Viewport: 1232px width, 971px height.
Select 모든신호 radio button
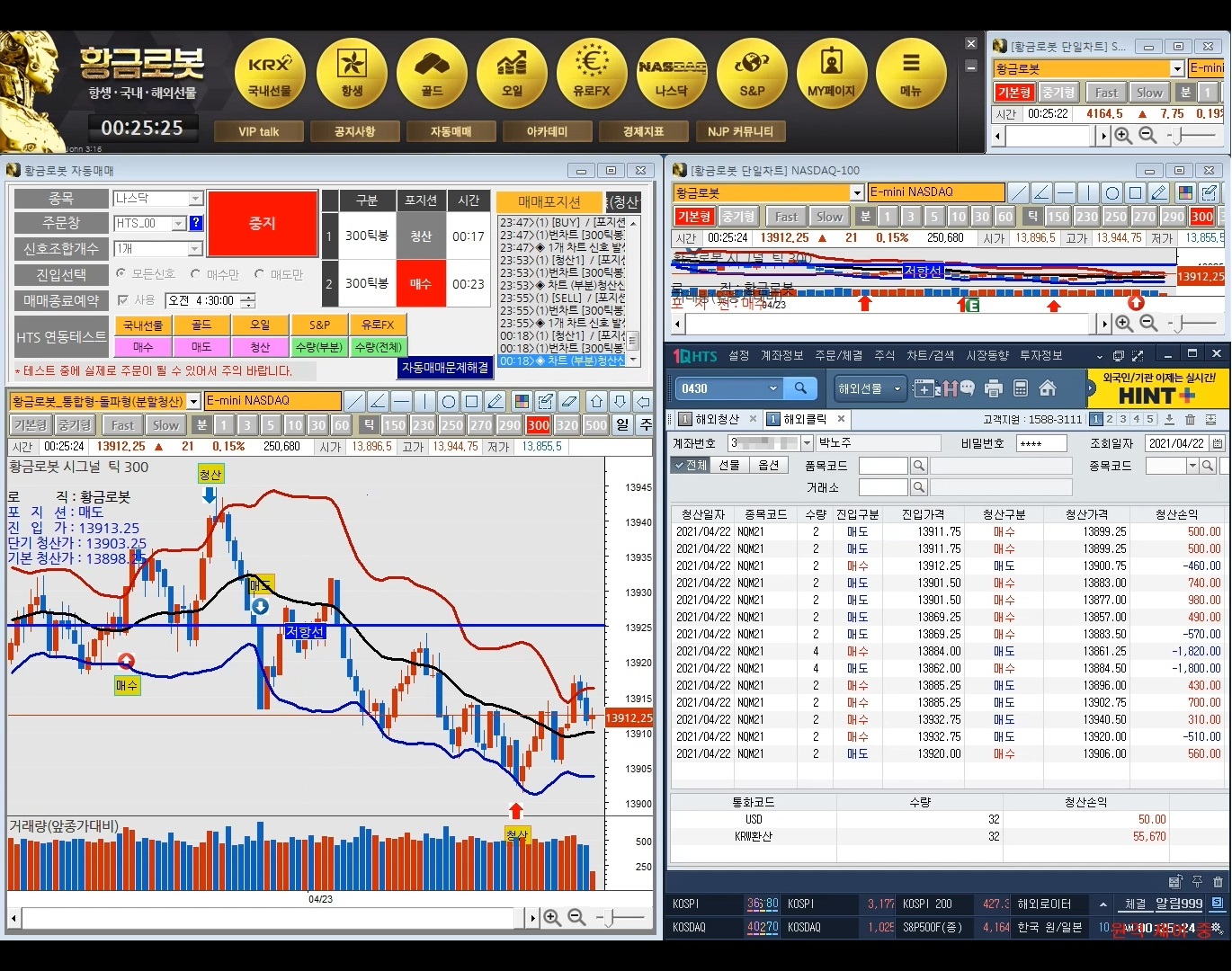121,273
